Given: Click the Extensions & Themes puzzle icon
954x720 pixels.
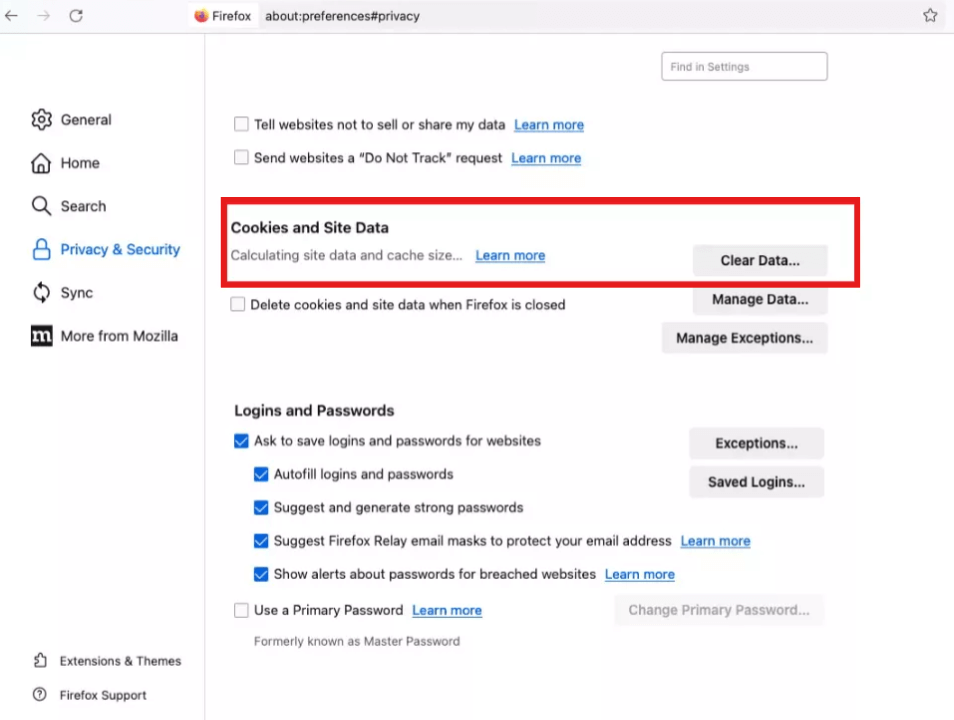Looking at the screenshot, I should [40, 660].
